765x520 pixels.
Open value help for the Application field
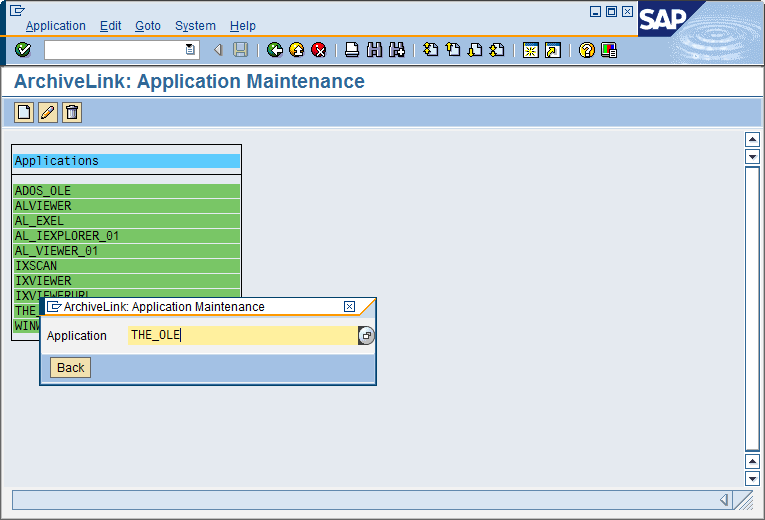coord(367,336)
